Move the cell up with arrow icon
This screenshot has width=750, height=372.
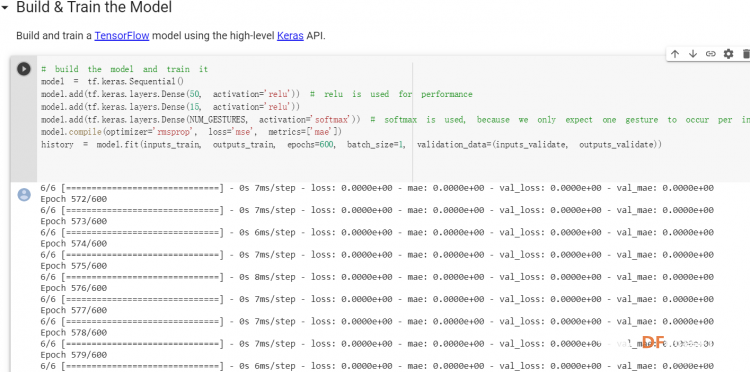pos(675,54)
